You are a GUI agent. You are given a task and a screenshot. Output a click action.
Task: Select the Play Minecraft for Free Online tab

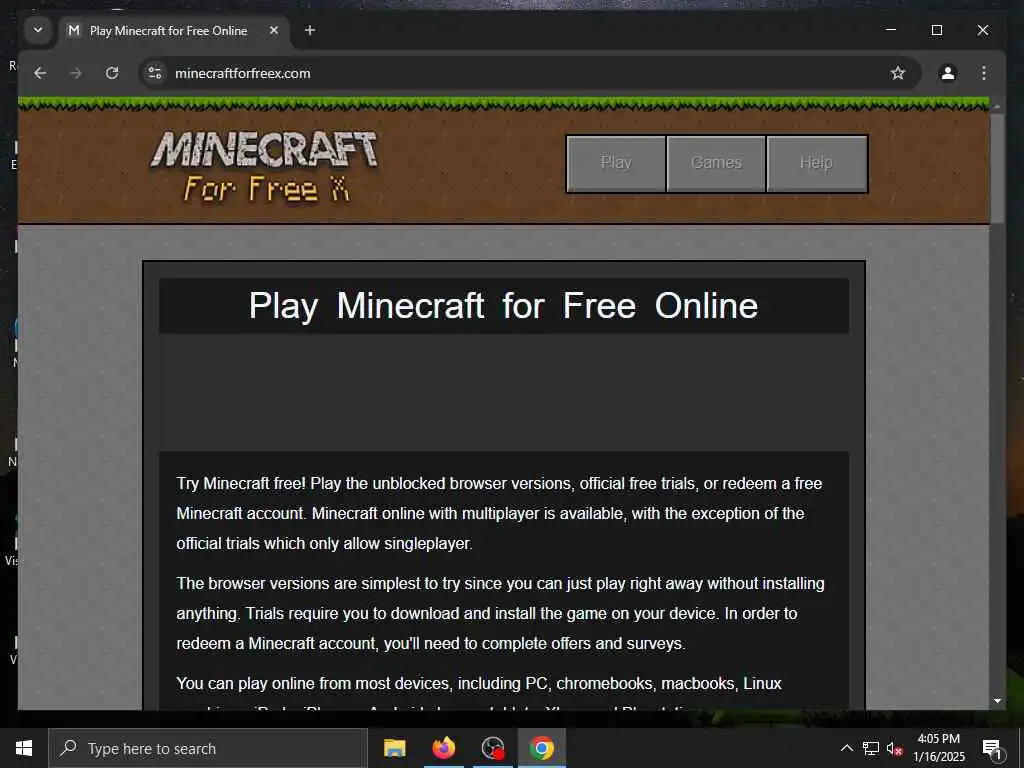(x=175, y=31)
